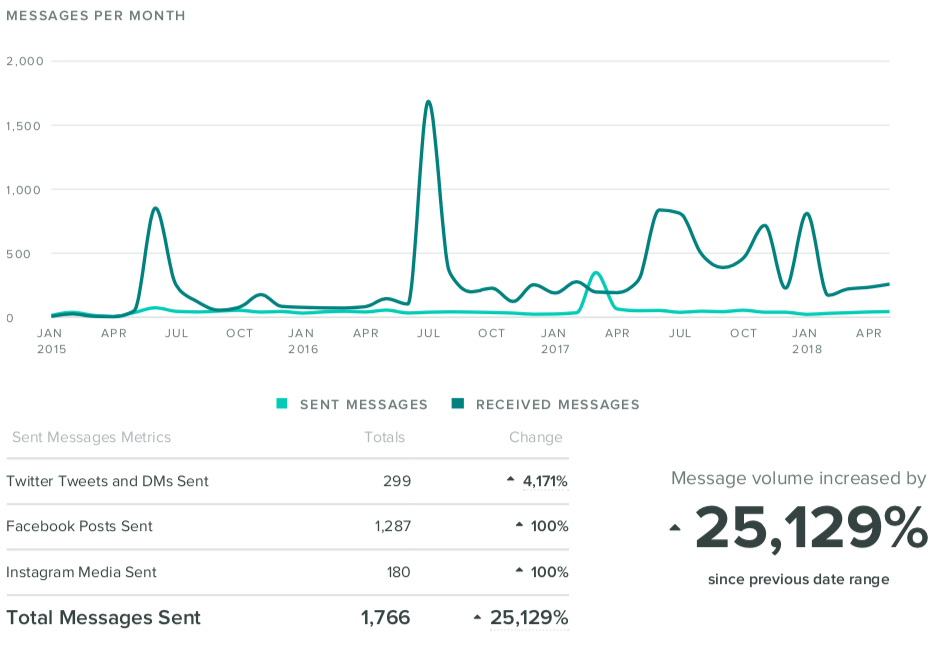Image resolution: width=950 pixels, height=649 pixels.
Task: Click the up arrow in Instagram Media row
Action: (519, 572)
